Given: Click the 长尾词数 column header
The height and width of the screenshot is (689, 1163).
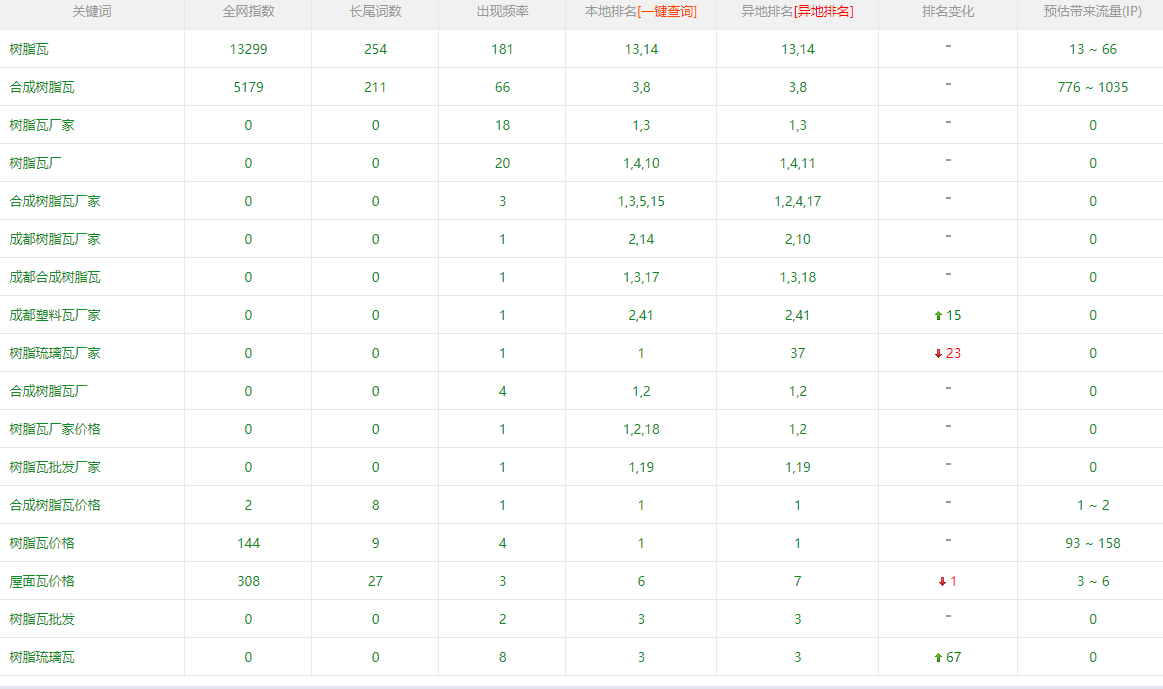Looking at the screenshot, I should (375, 12).
